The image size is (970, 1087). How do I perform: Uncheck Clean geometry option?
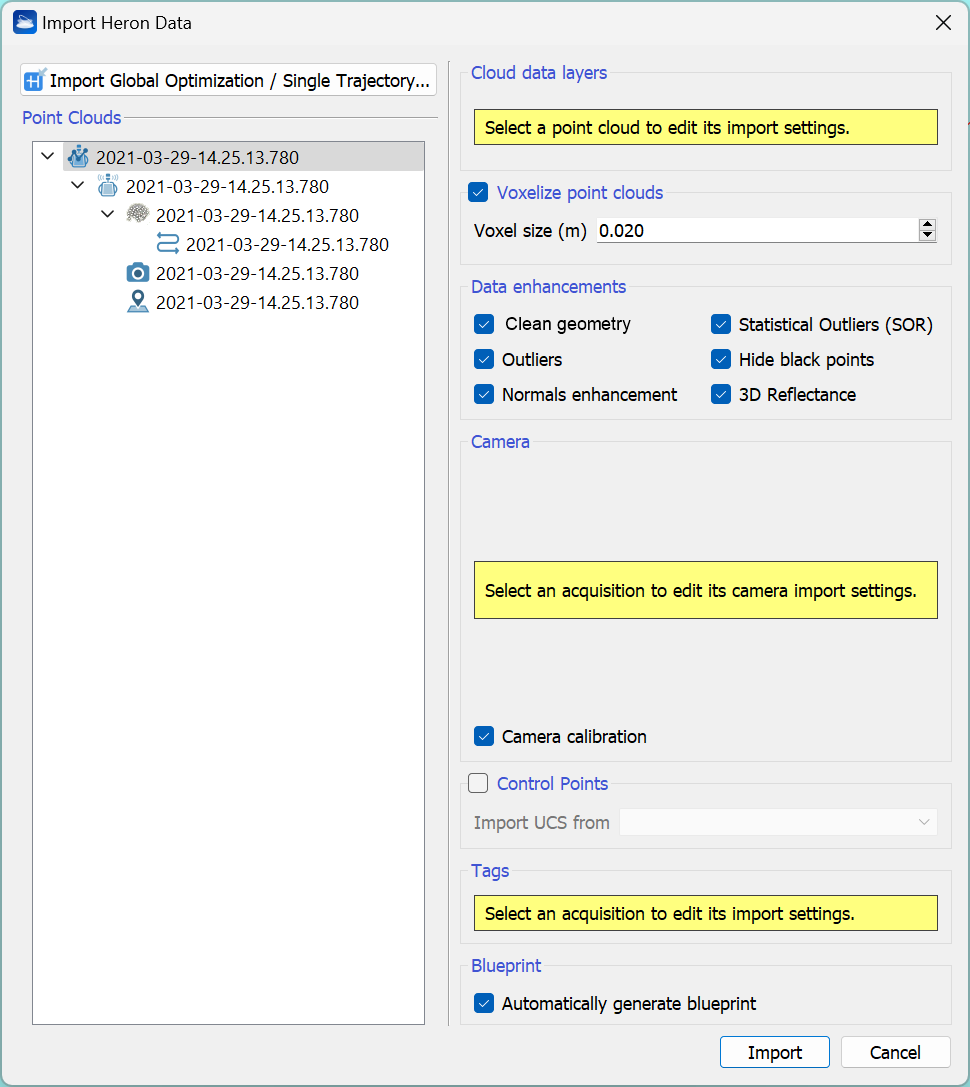[x=484, y=324]
